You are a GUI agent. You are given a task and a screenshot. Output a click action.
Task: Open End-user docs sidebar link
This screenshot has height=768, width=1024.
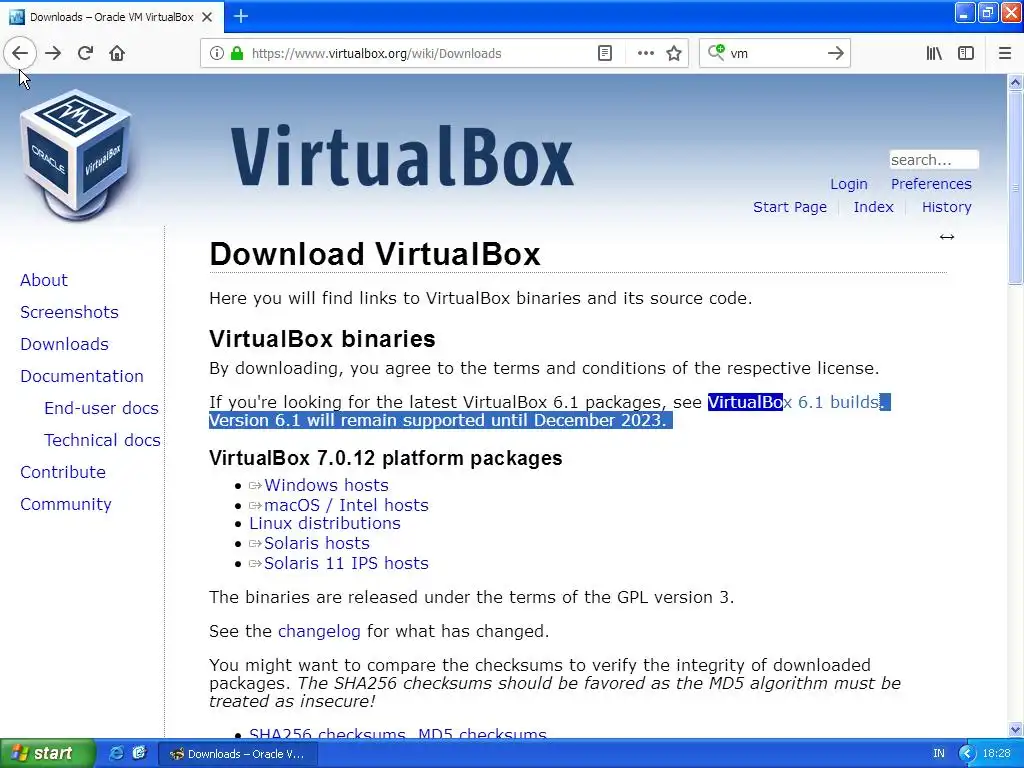(x=101, y=408)
